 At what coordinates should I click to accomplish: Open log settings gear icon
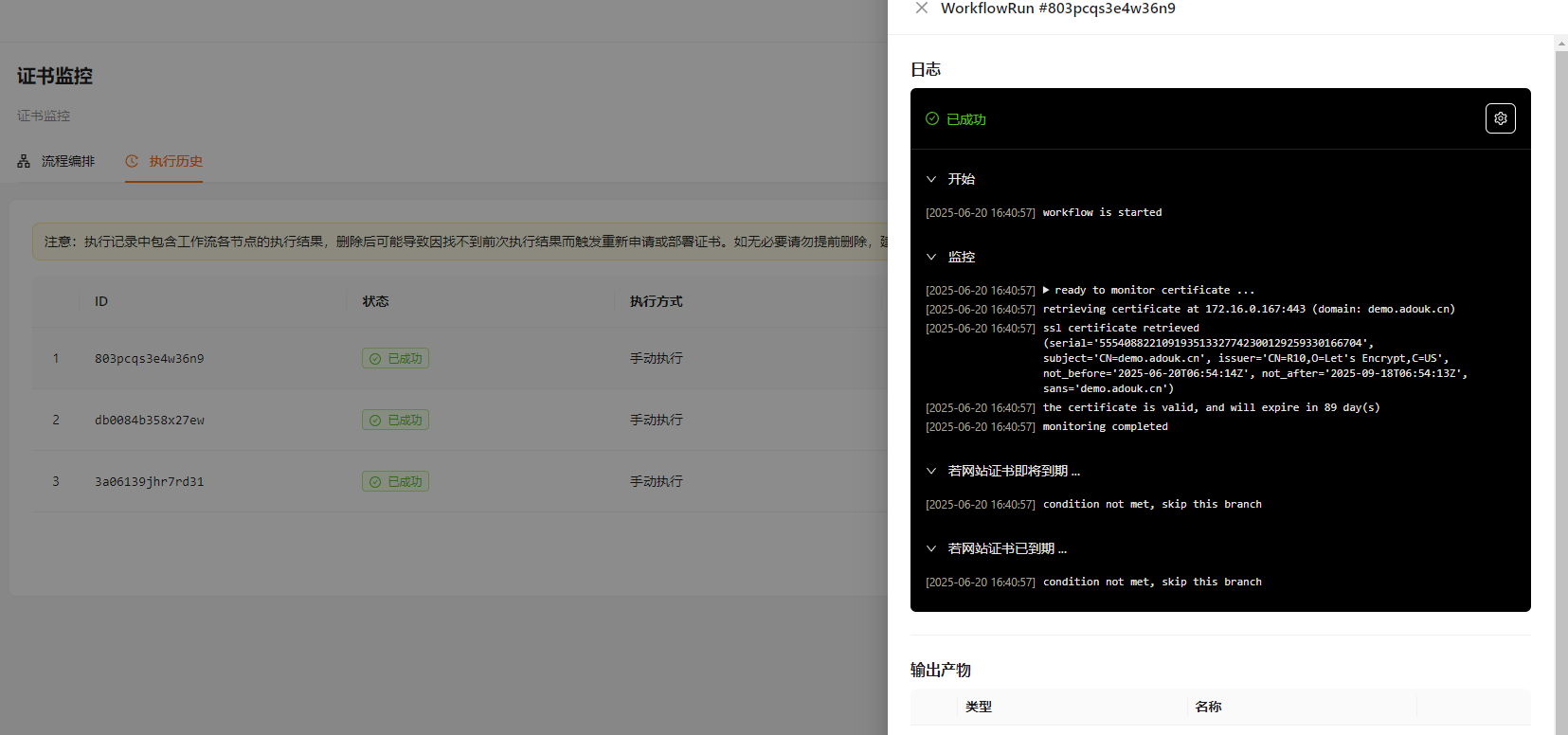(1500, 118)
